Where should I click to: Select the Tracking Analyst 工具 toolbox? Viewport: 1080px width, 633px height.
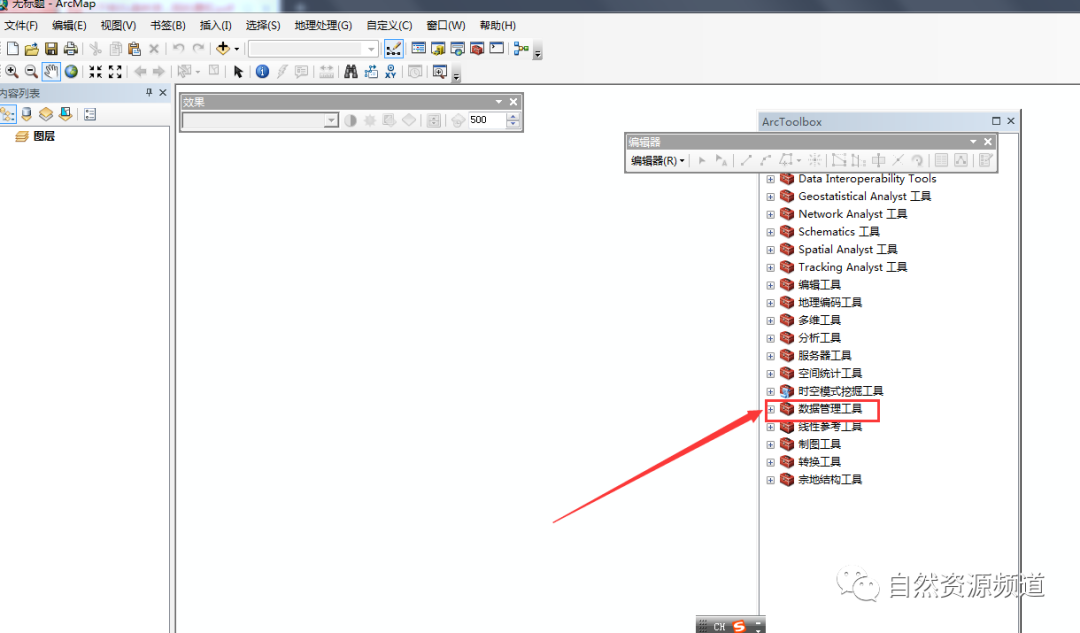click(852, 267)
